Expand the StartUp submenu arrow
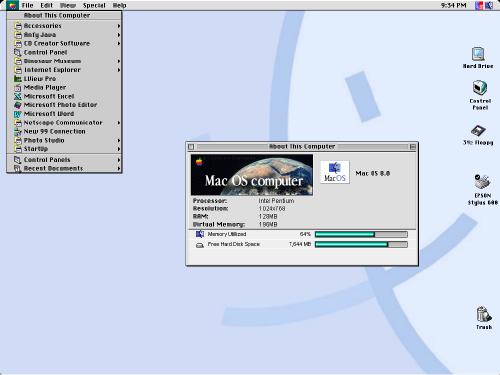500x375 pixels. tap(119, 149)
